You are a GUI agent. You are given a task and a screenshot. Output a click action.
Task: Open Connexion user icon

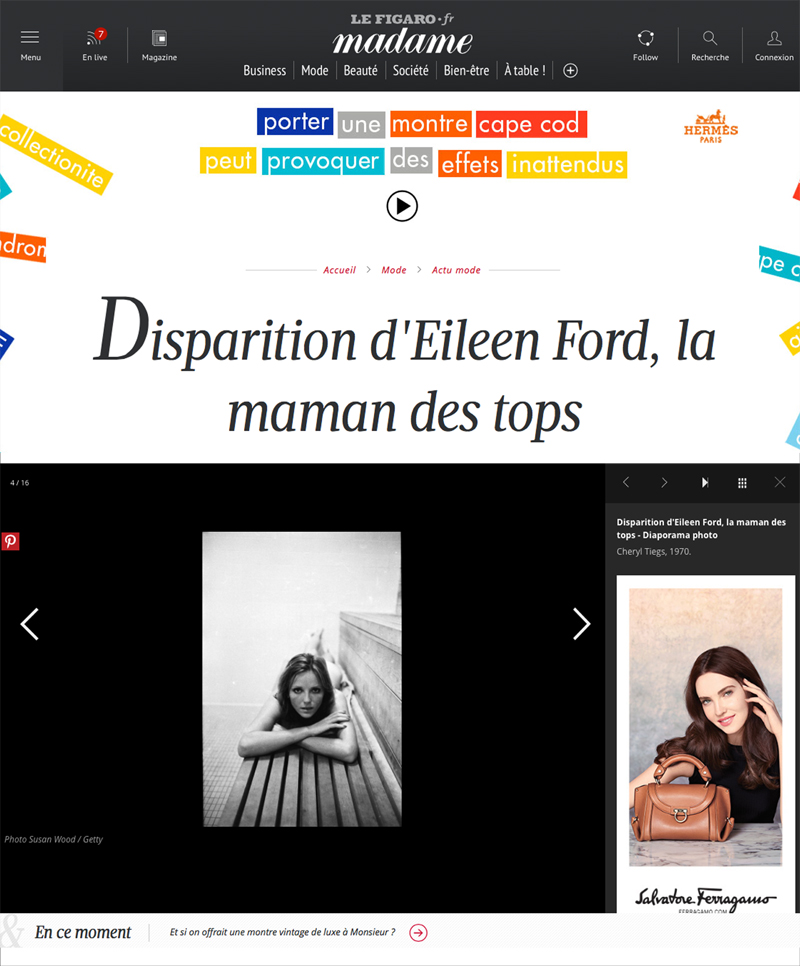(x=774, y=38)
